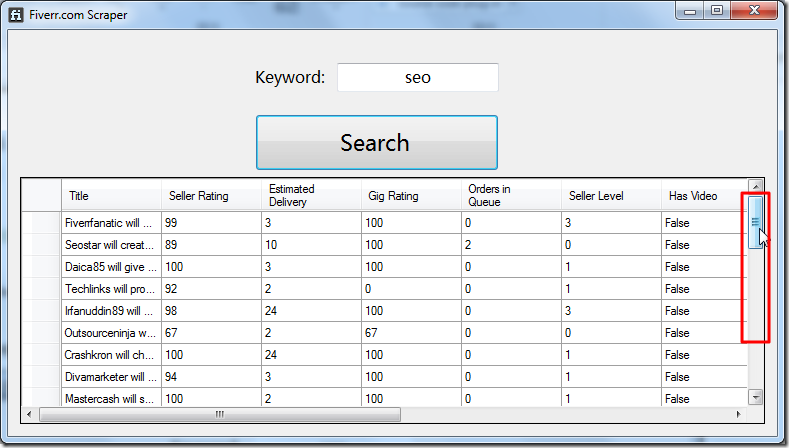Click Seller Rating 92 in Techlinks row
The width and height of the screenshot is (789, 448).
coord(211,289)
